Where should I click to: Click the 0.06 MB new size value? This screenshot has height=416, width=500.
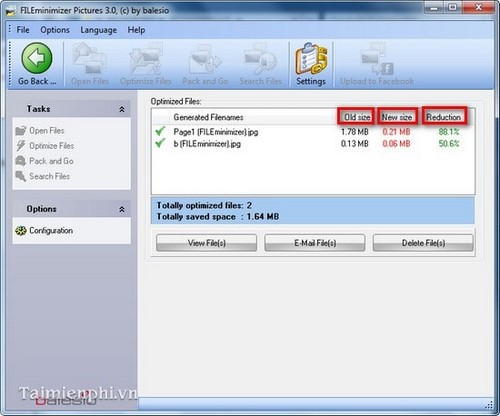tap(396, 144)
